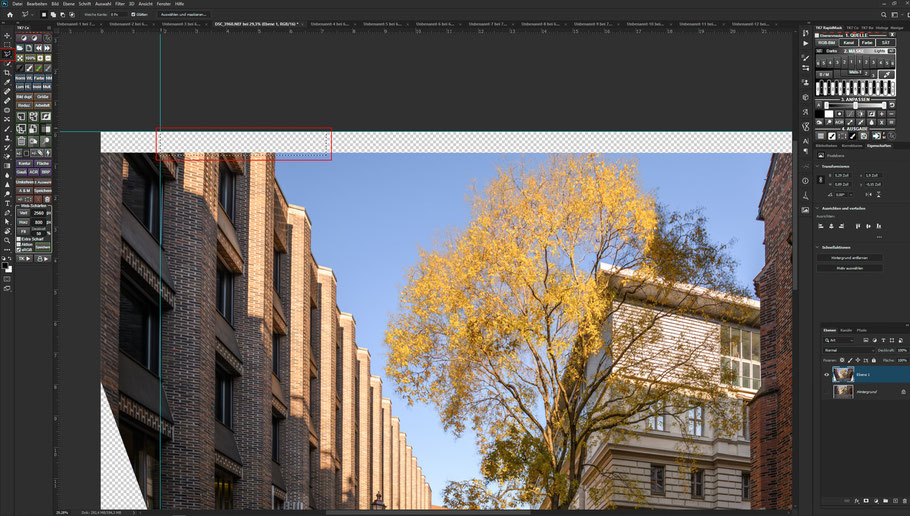Toggle the Aktion checkbox
The image size is (910, 516).
[x=19, y=244]
